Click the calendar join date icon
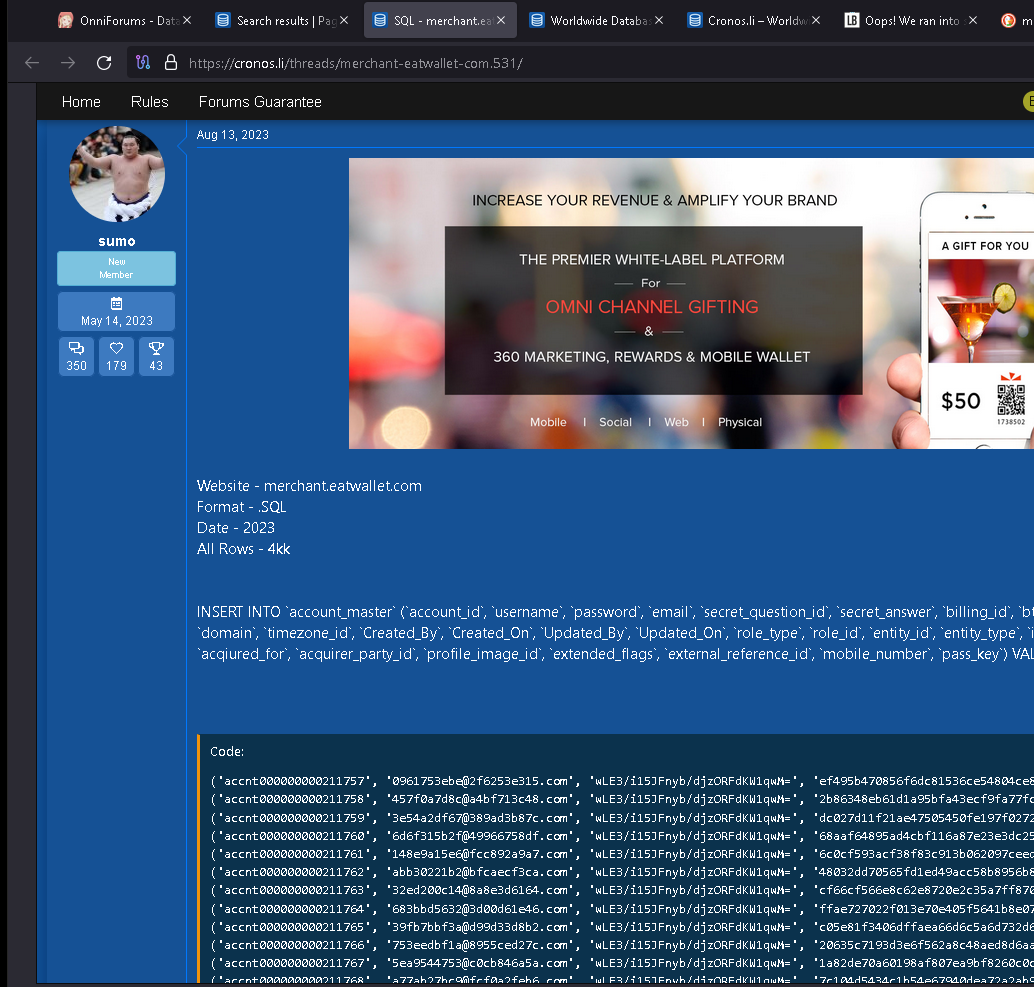This screenshot has width=1034, height=987. coord(116,303)
